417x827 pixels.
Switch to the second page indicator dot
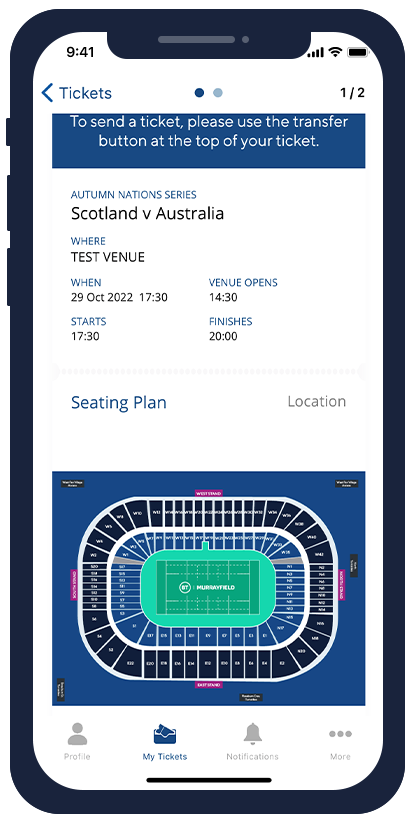(x=218, y=93)
